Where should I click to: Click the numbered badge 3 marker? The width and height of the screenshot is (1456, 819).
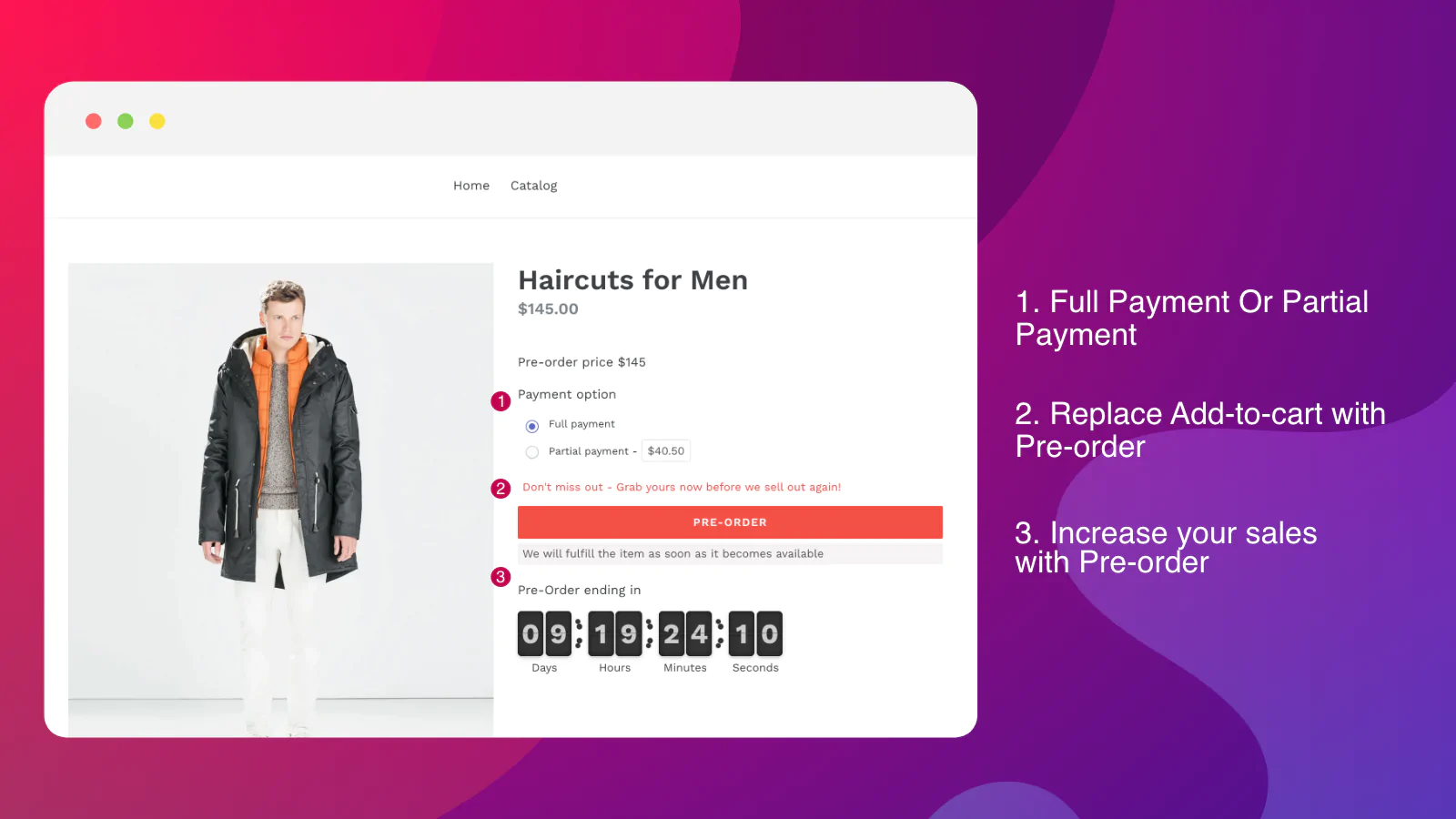point(500,577)
